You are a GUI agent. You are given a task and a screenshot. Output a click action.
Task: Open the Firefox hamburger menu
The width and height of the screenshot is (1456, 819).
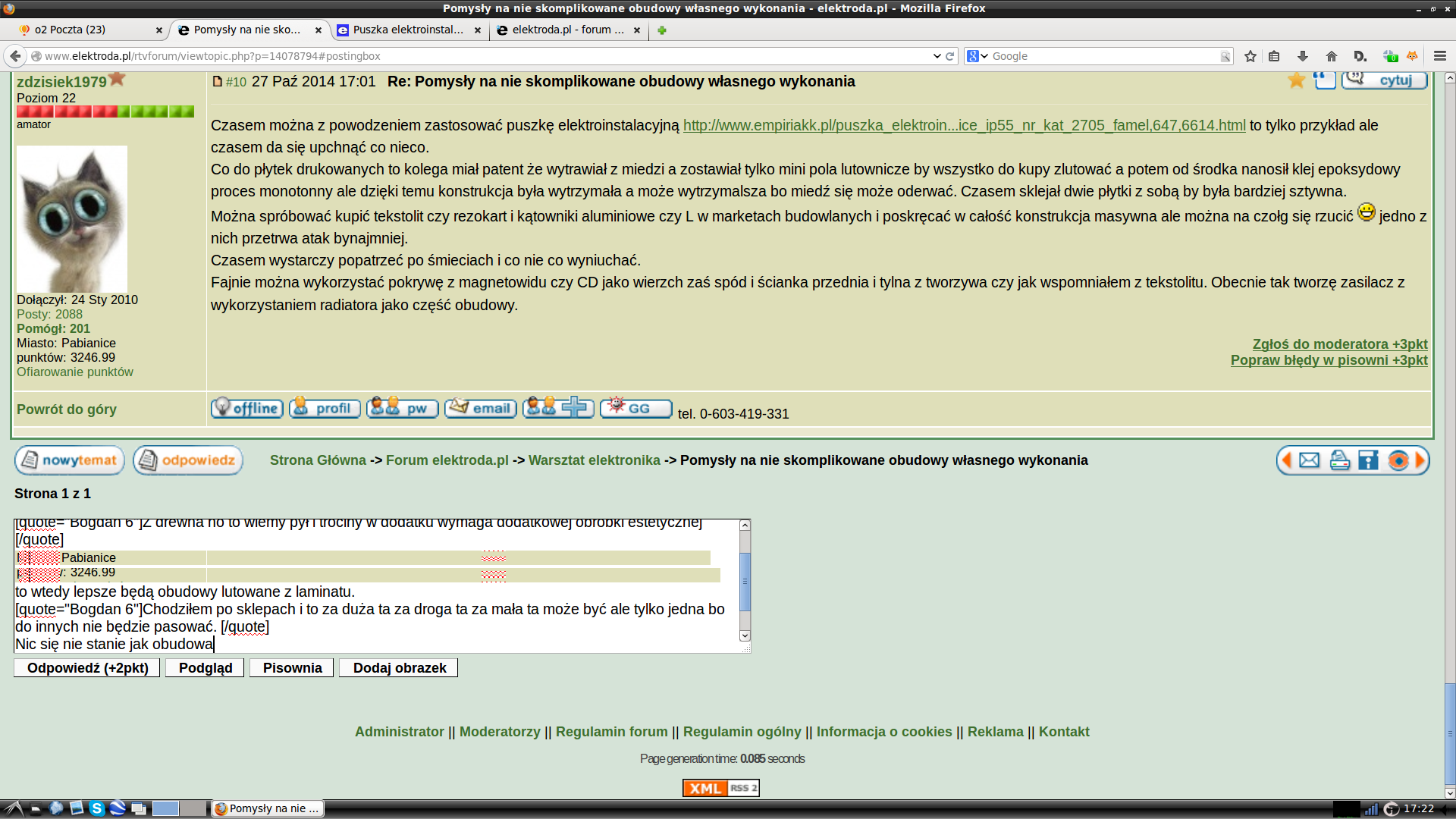click(1440, 56)
